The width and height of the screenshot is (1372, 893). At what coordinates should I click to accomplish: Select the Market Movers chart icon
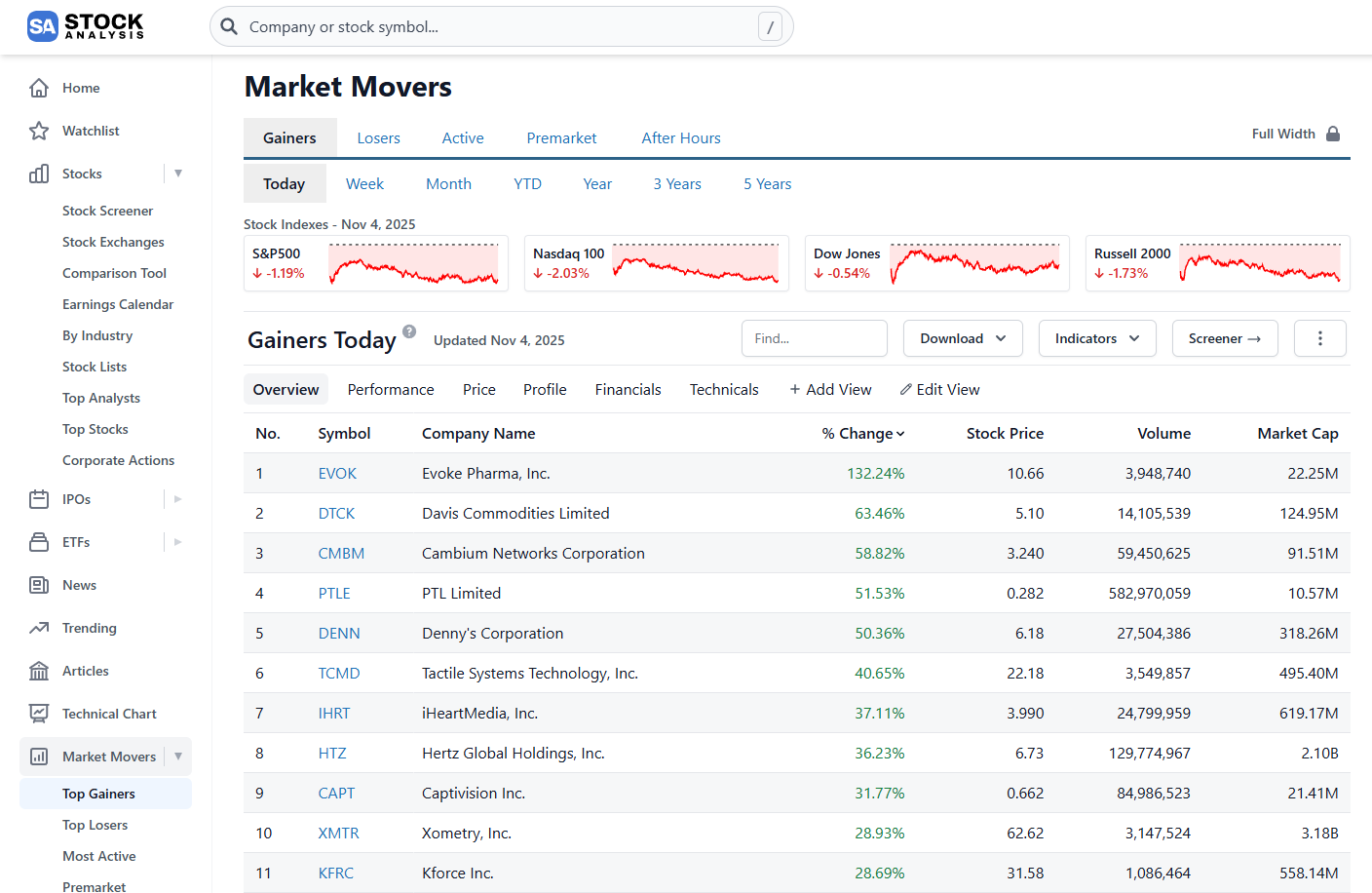click(38, 756)
